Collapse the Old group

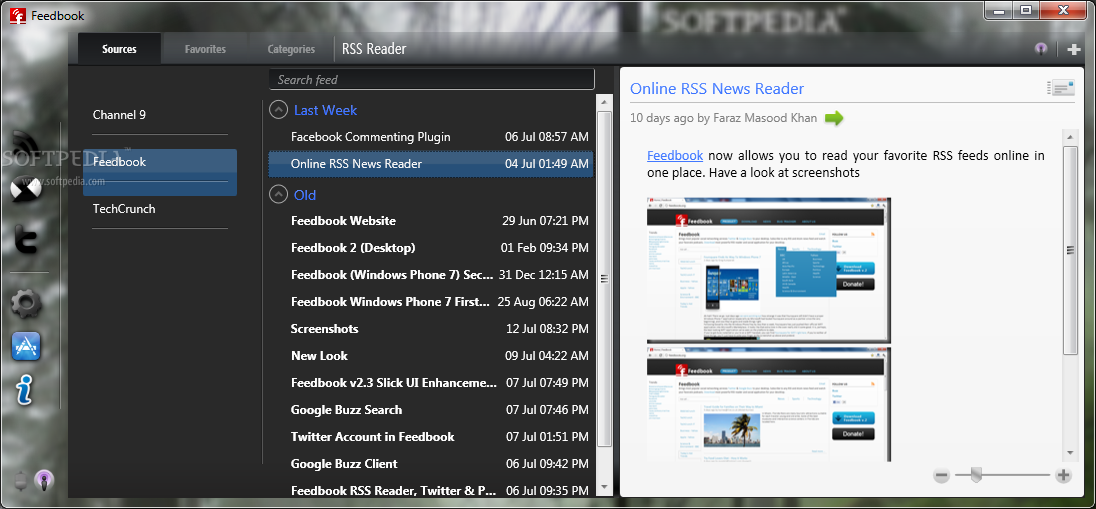(278, 194)
